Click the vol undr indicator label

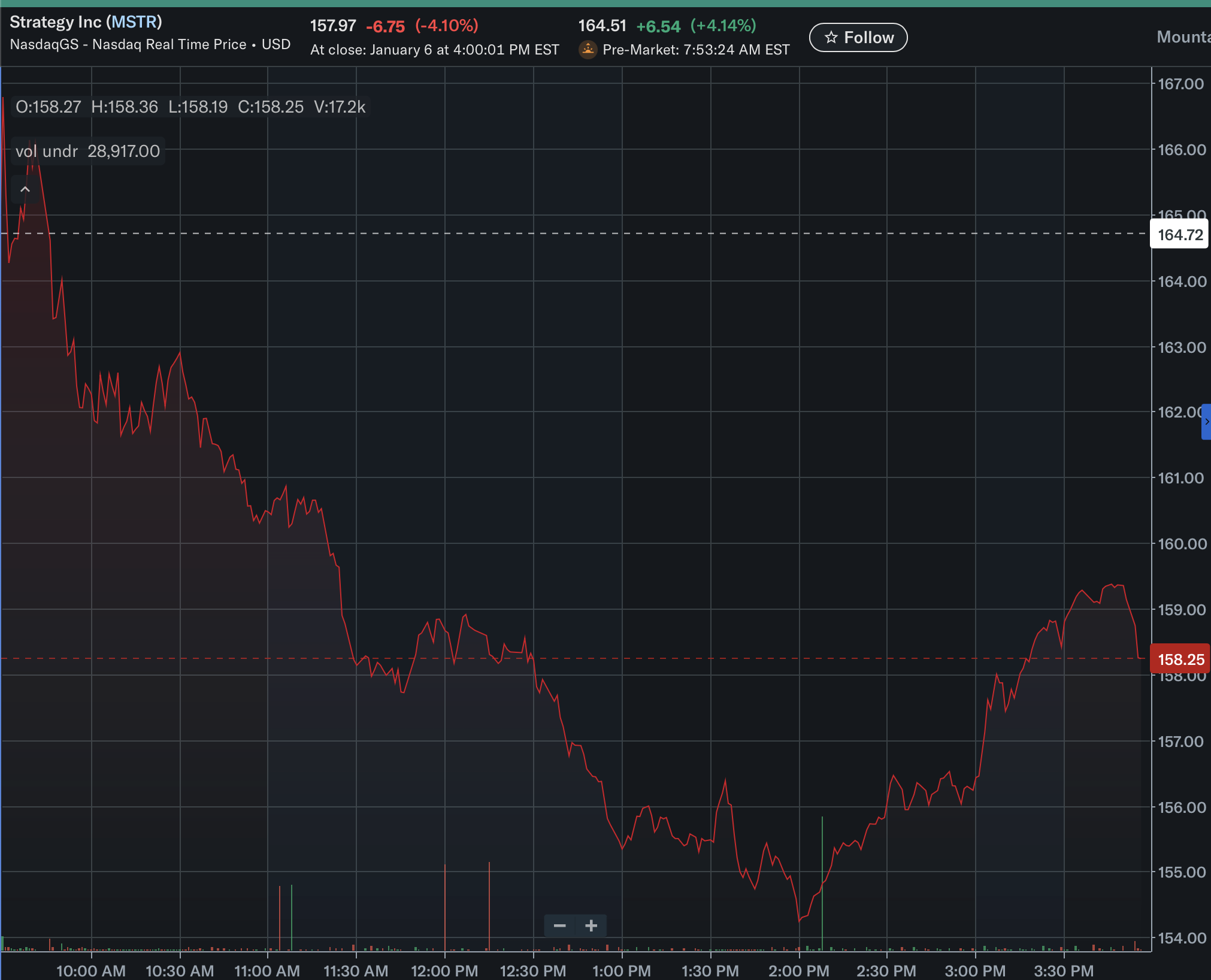point(47,151)
